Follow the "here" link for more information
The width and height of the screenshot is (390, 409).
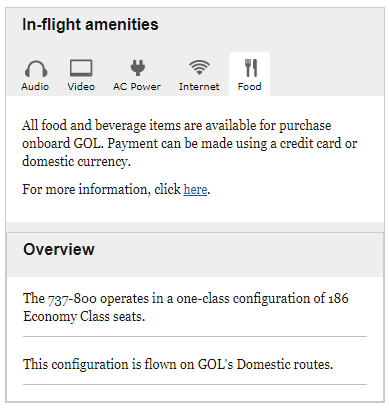(195, 189)
